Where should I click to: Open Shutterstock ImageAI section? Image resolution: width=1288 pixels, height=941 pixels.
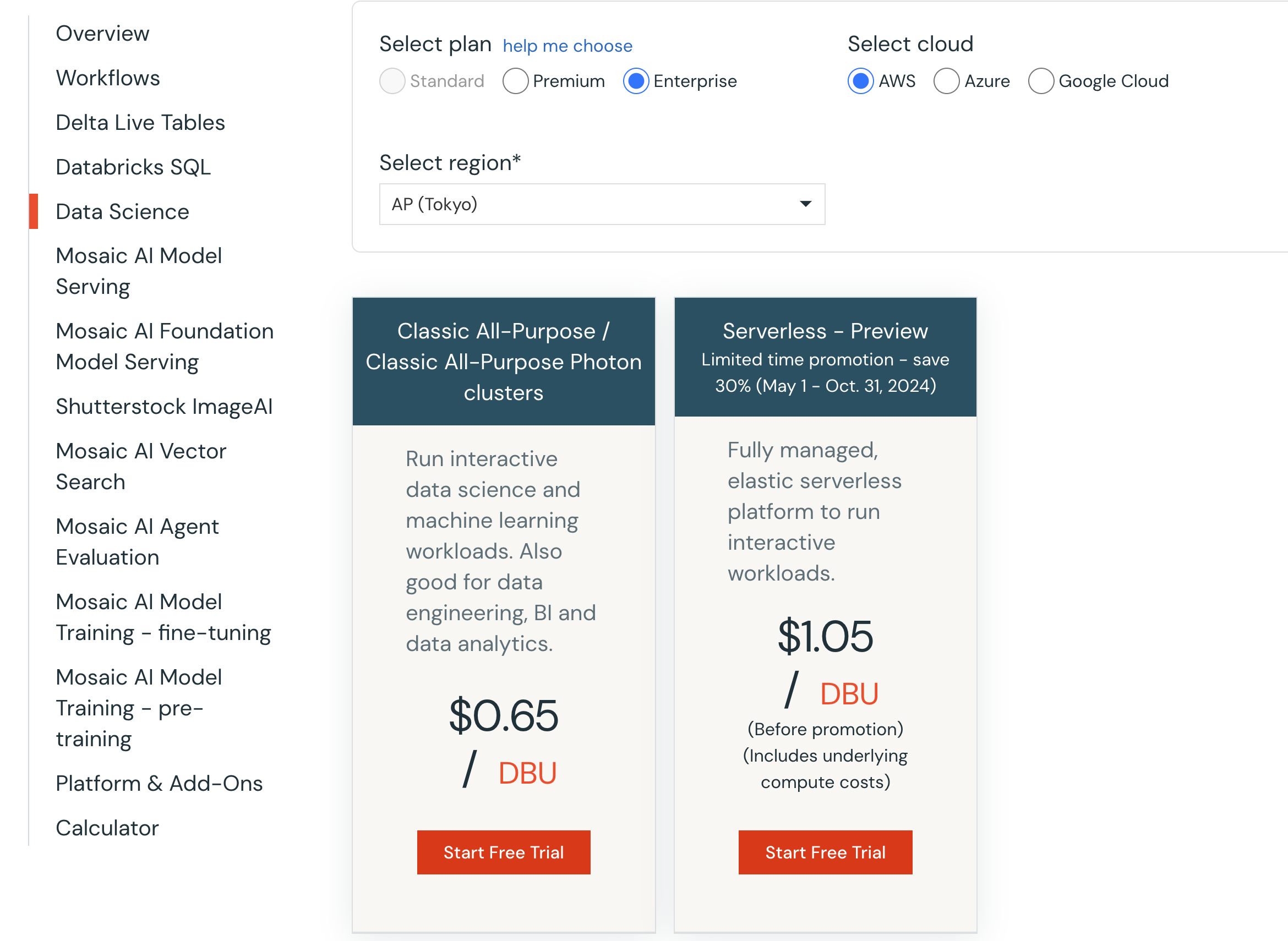pos(164,407)
